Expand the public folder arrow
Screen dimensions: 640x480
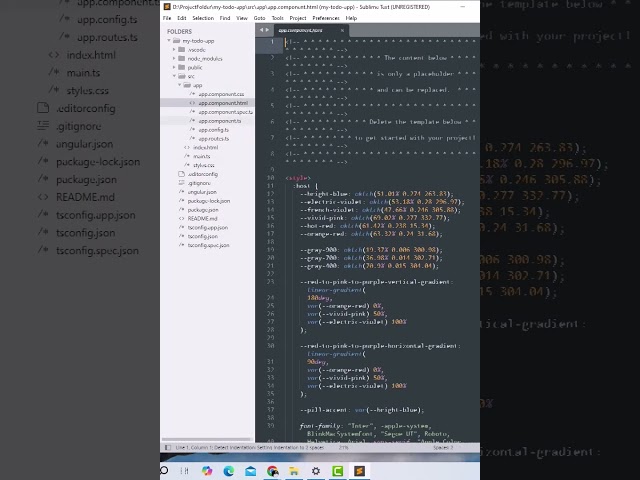pos(174,67)
